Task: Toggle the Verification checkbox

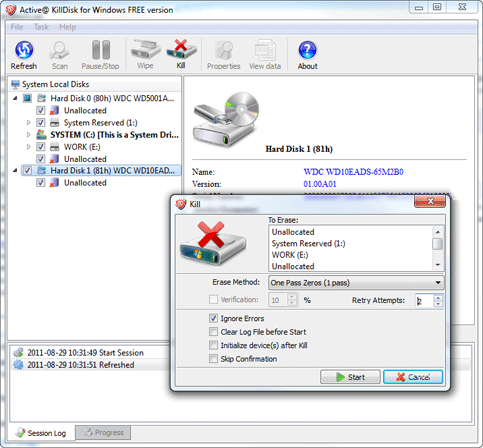Action: (x=213, y=300)
